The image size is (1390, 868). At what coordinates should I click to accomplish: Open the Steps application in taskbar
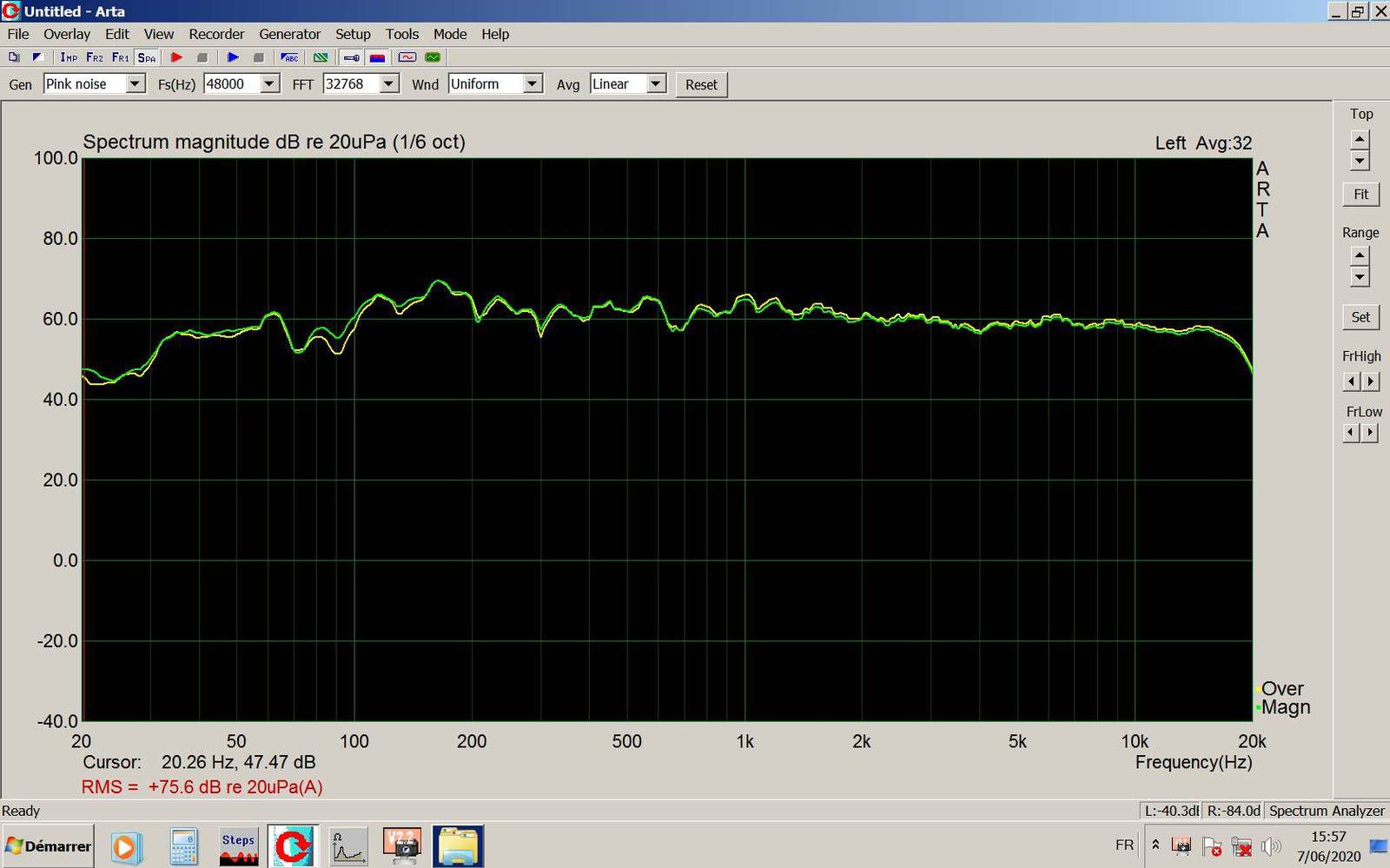pyautogui.click(x=238, y=846)
